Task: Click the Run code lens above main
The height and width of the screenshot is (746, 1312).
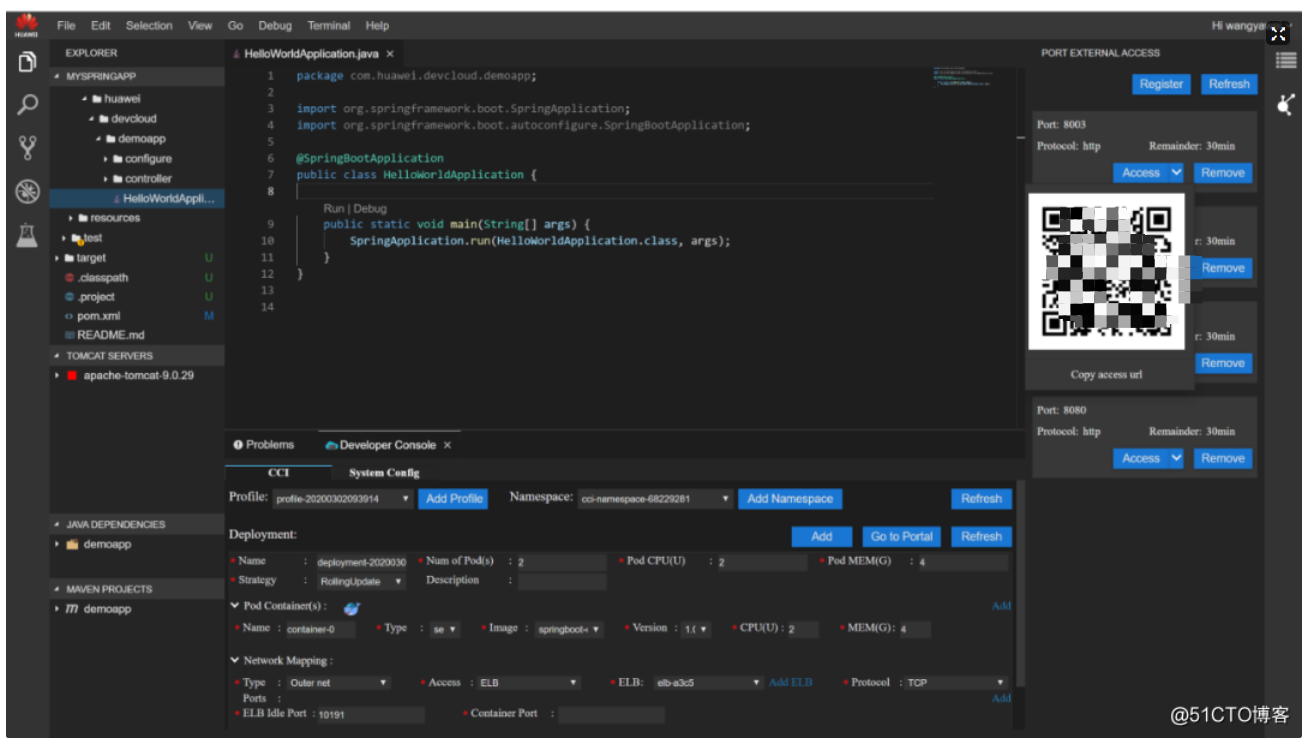Action: (334, 209)
